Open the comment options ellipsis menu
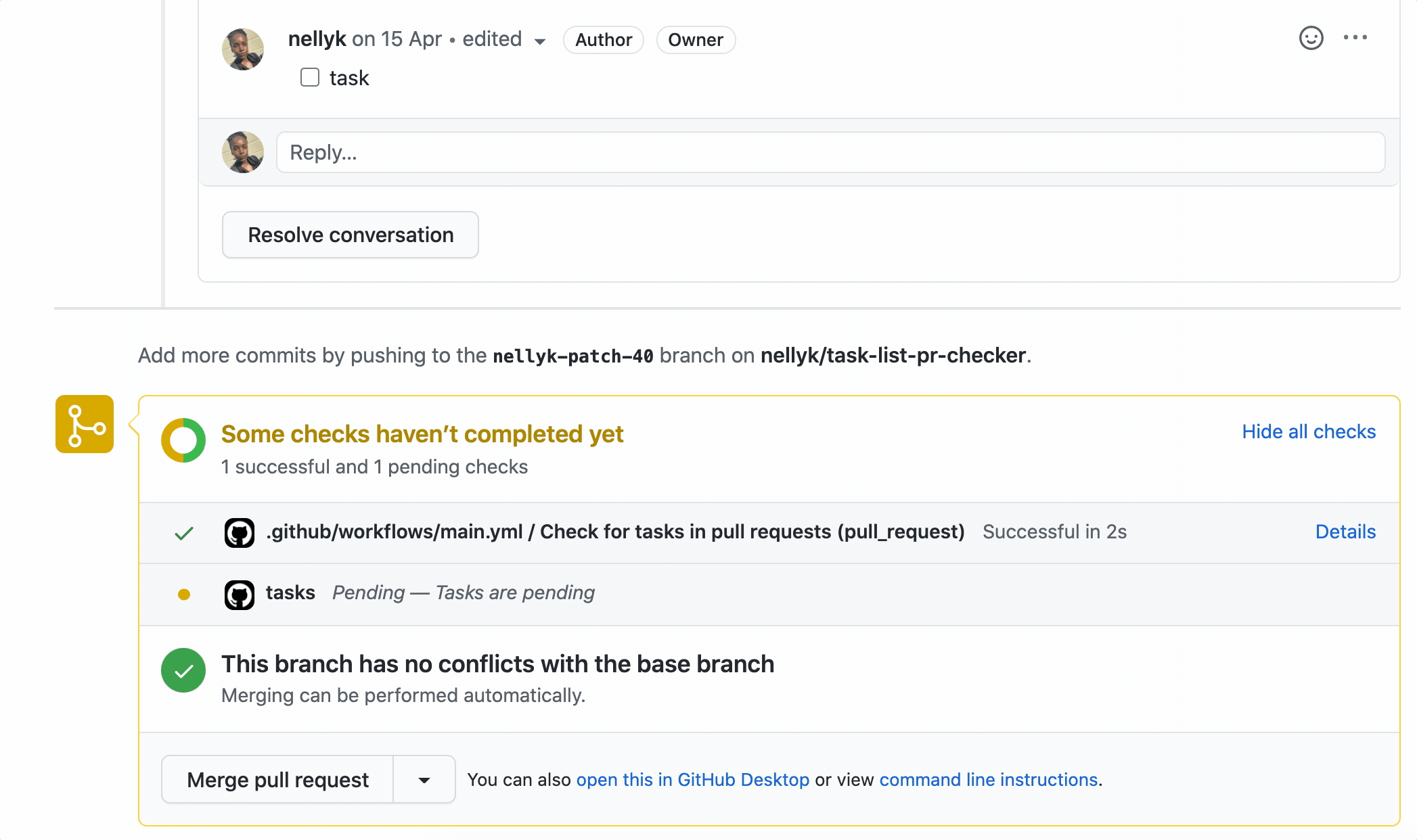Viewport: 1417px width, 840px height. [x=1355, y=38]
